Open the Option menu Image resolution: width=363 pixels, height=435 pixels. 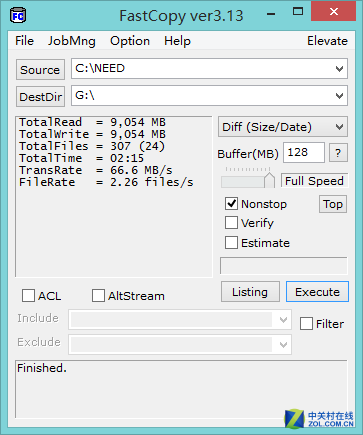tap(130, 41)
